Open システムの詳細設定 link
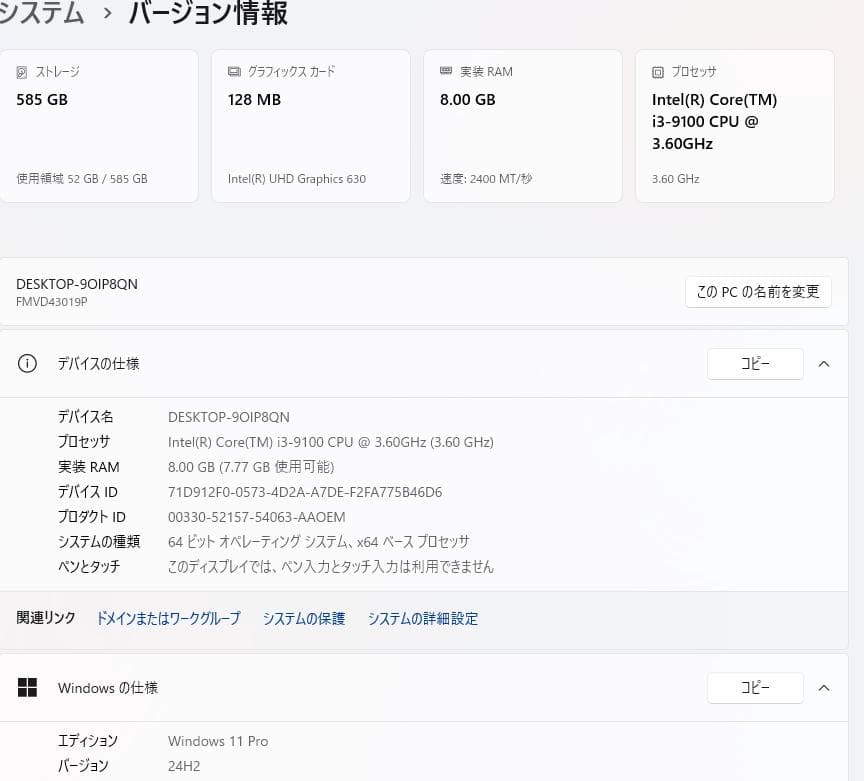Viewport: 864px width, 781px height. click(x=422, y=619)
